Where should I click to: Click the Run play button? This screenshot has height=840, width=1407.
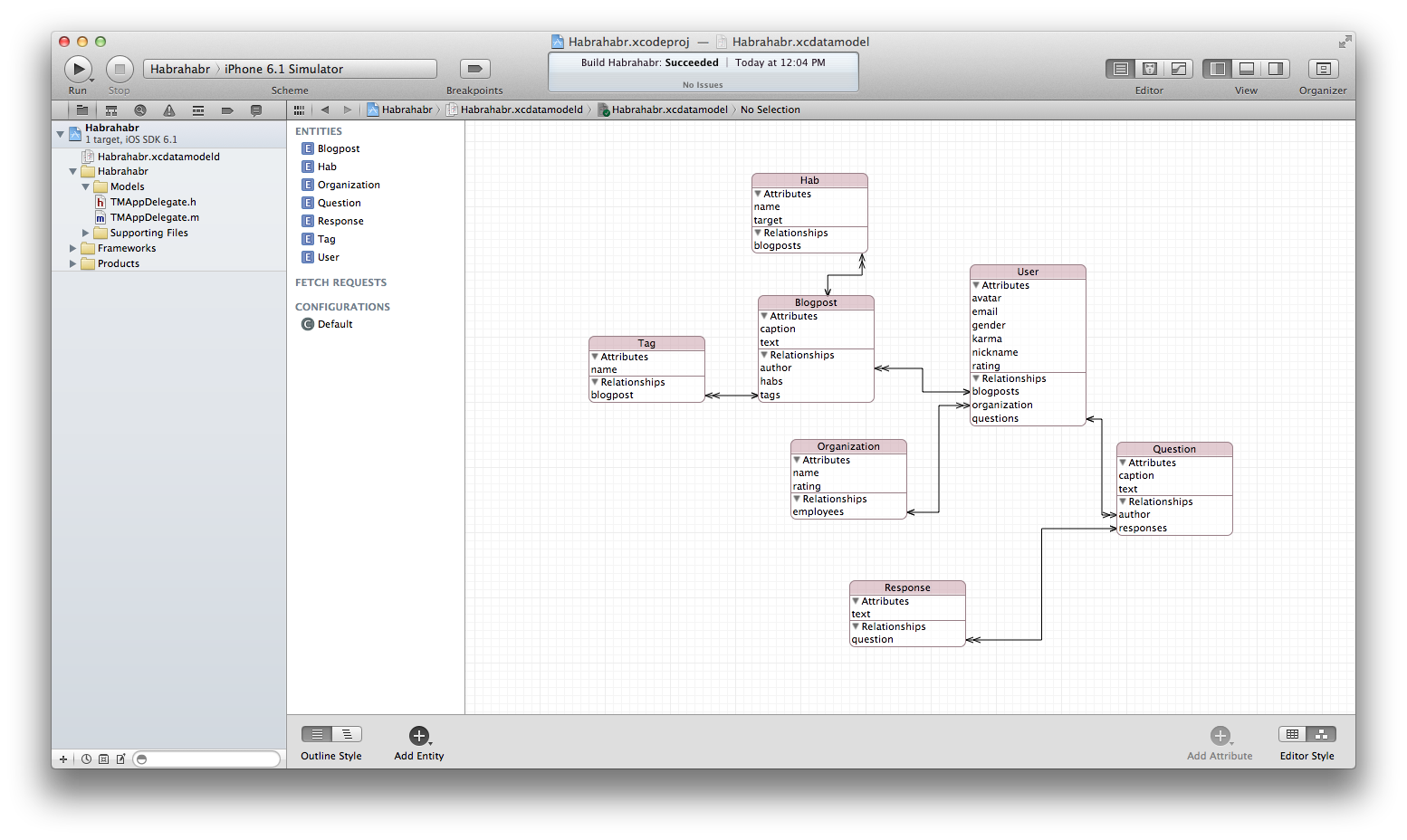(x=79, y=69)
